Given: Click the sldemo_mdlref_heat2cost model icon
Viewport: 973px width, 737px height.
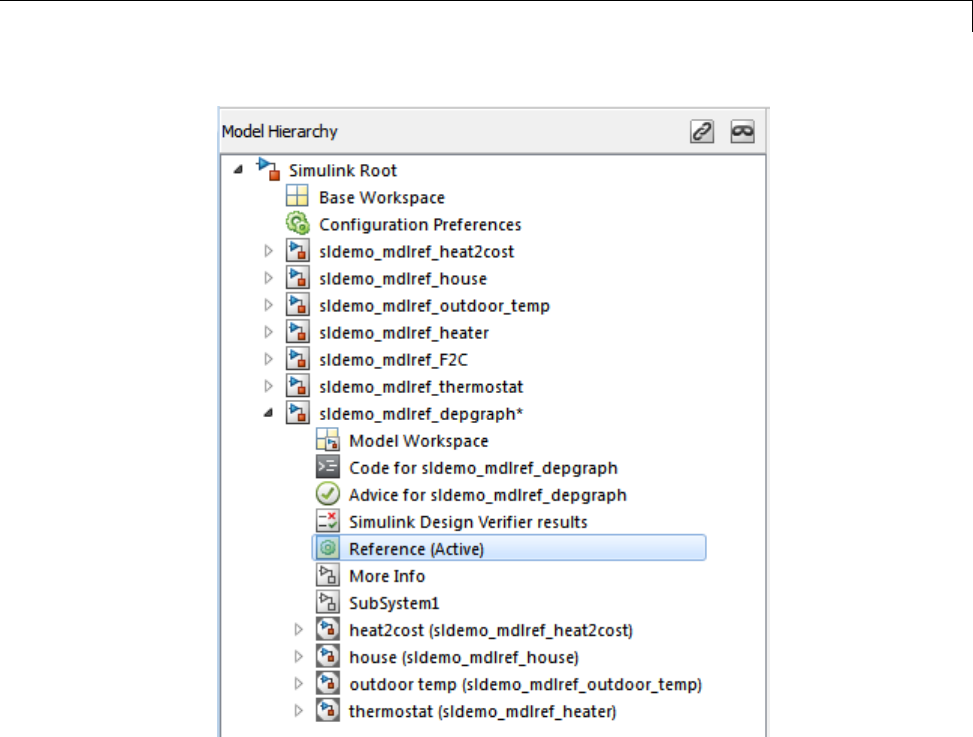Looking at the screenshot, I should pos(297,251).
